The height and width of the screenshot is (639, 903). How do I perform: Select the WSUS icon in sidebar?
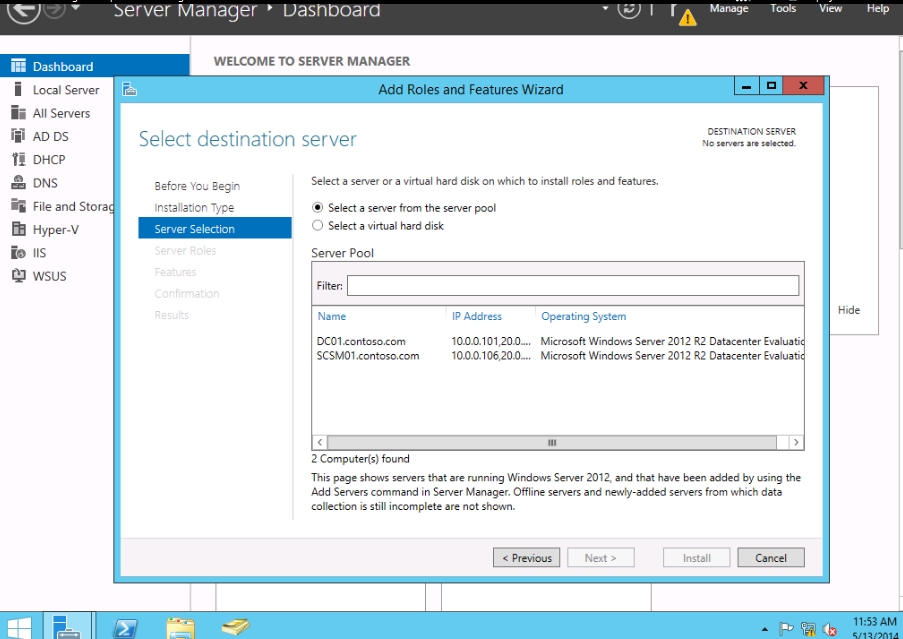click(x=17, y=276)
